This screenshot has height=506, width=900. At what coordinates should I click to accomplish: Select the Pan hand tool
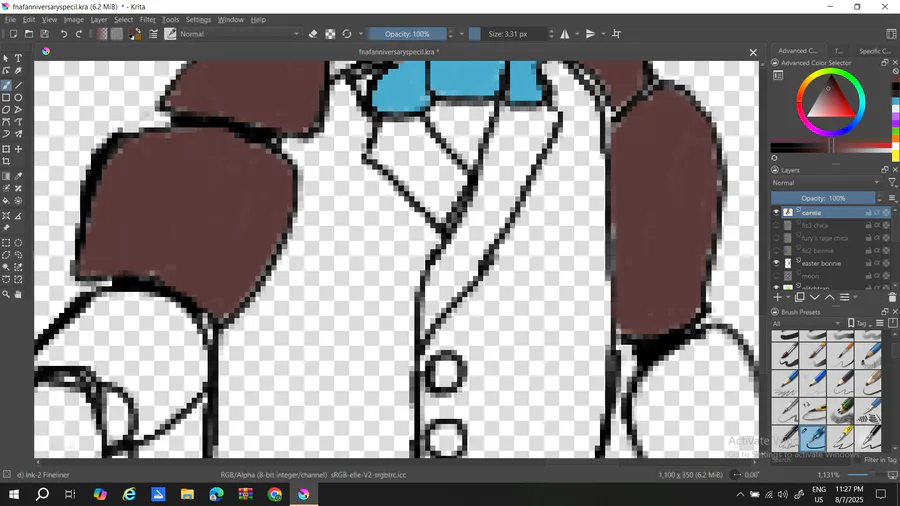18,294
